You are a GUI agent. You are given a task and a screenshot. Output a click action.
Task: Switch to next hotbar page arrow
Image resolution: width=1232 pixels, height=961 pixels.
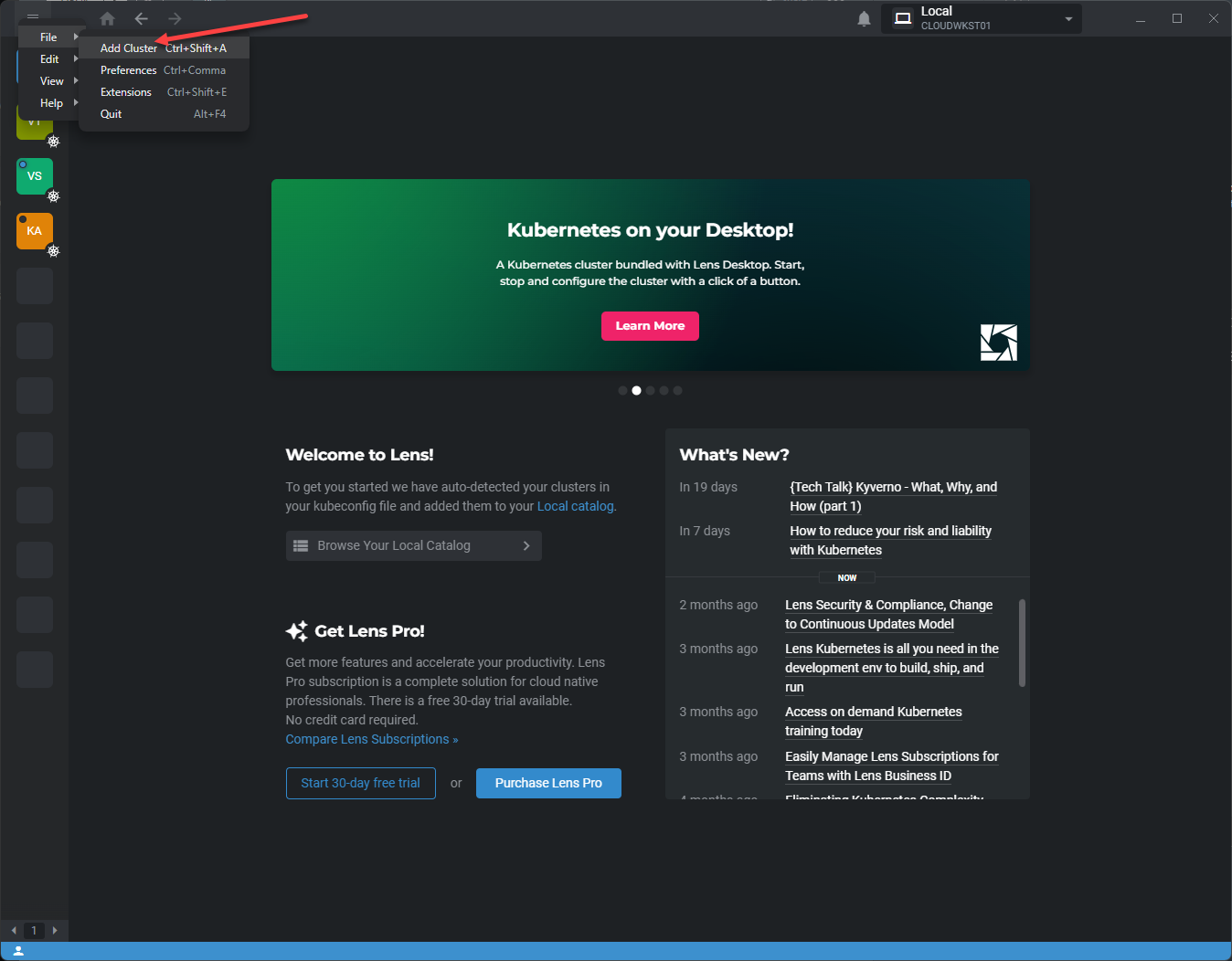coord(55,930)
